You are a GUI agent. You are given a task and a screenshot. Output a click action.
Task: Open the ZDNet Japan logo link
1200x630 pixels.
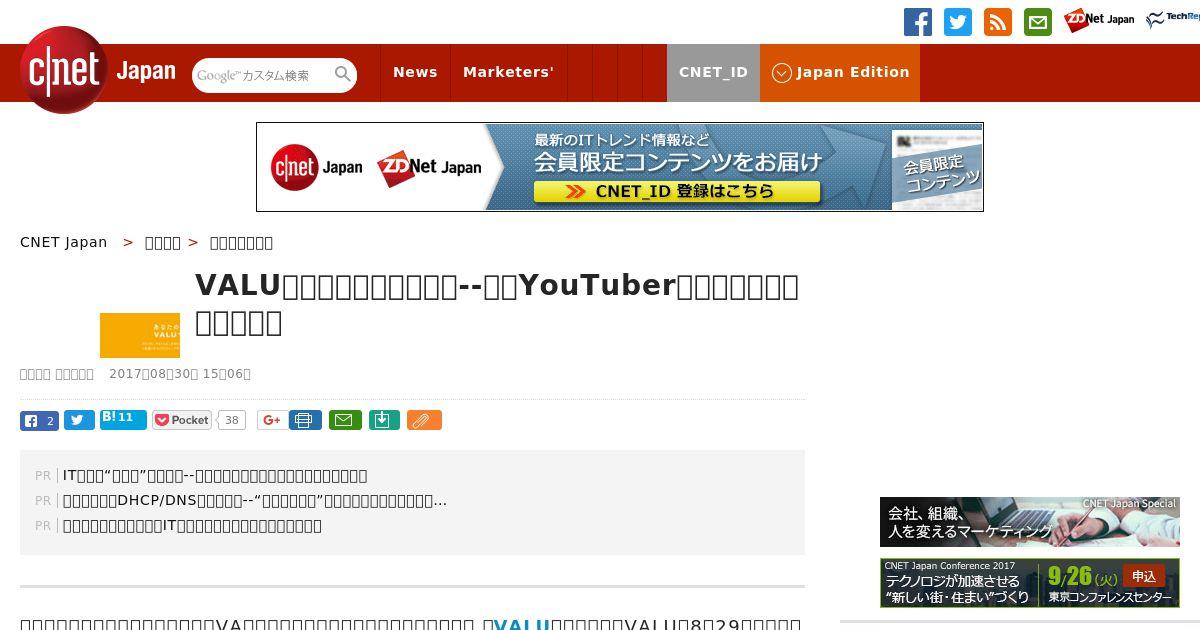coord(1099,20)
